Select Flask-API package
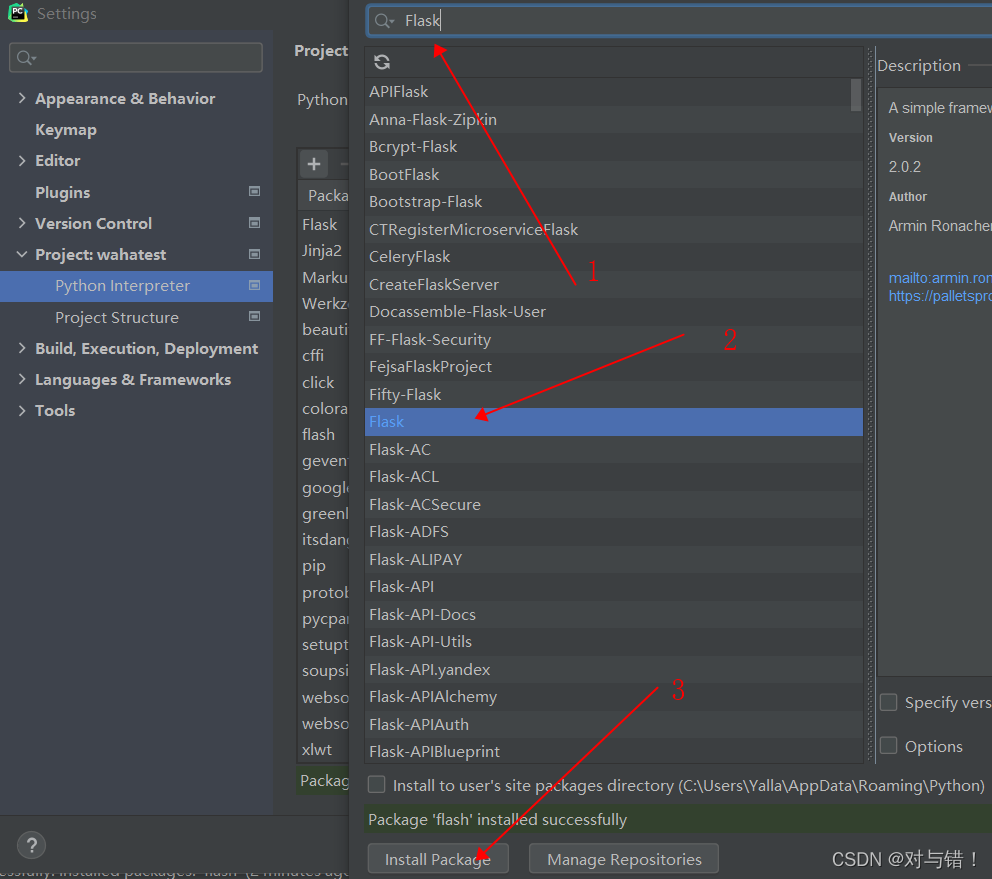This screenshot has height=879, width=992. click(x=614, y=587)
